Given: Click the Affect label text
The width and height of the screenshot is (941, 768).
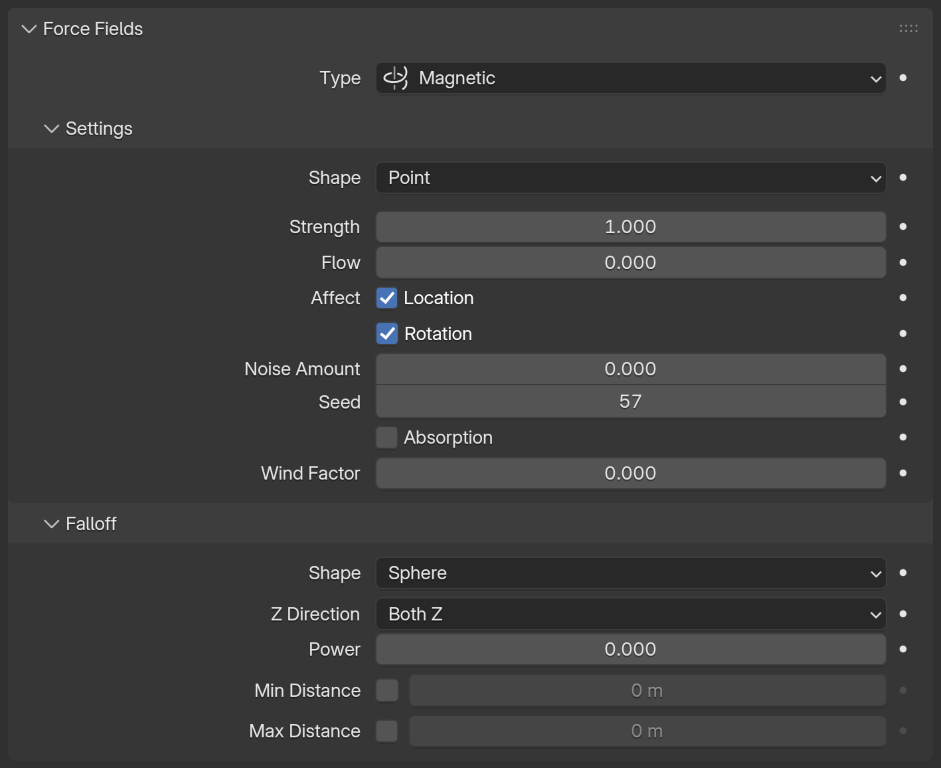Looking at the screenshot, I should pos(335,298).
